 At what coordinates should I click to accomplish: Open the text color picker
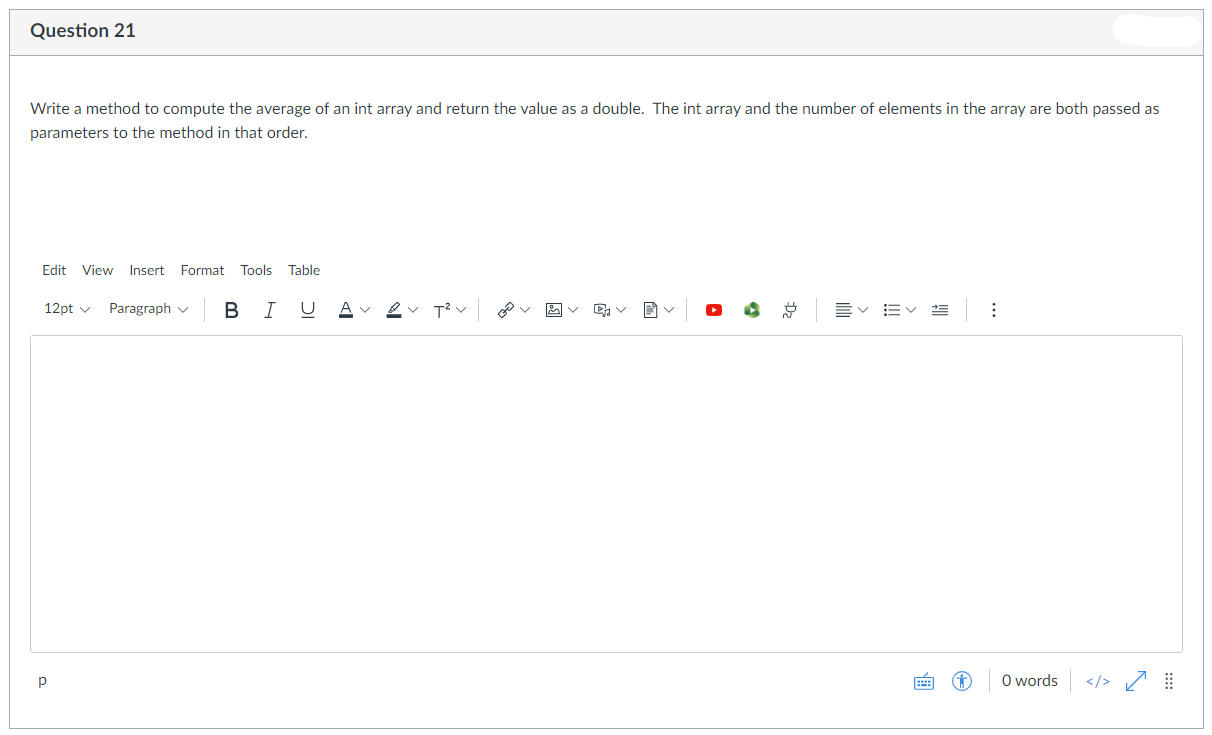(347, 309)
